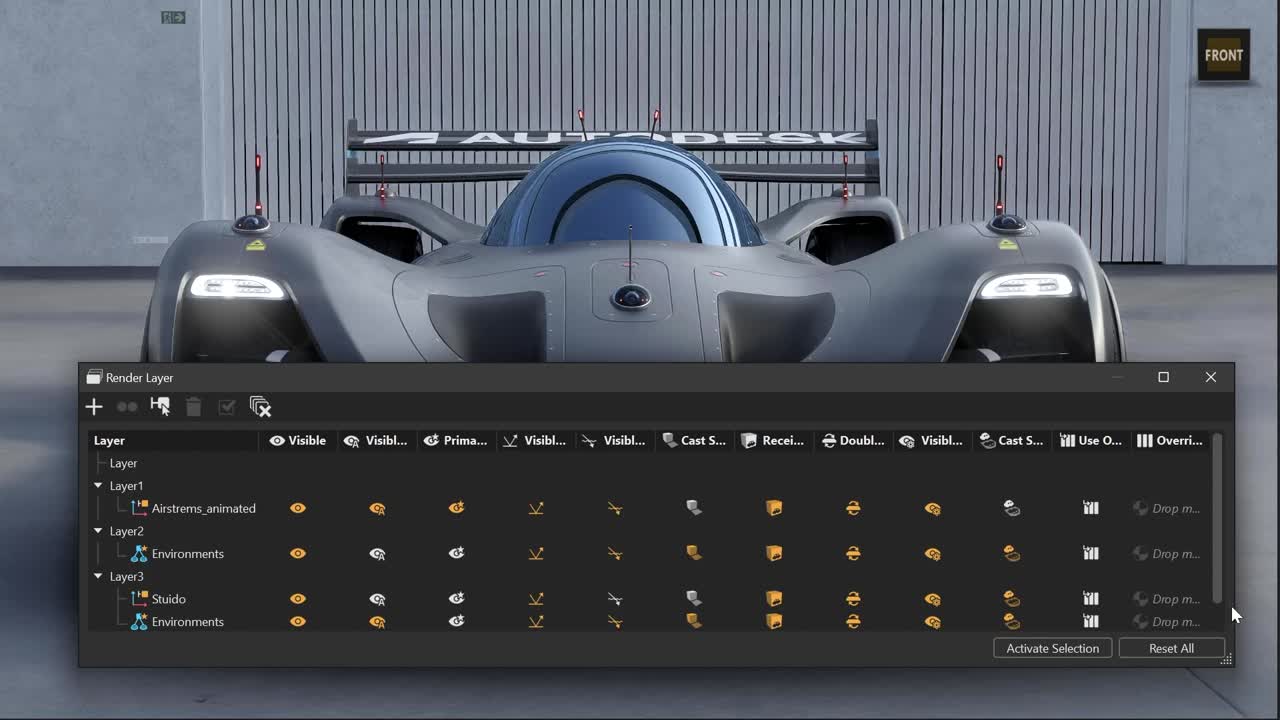
Task: Toggle reflections visibility icon for Layer2's Environments
Action: [536, 553]
